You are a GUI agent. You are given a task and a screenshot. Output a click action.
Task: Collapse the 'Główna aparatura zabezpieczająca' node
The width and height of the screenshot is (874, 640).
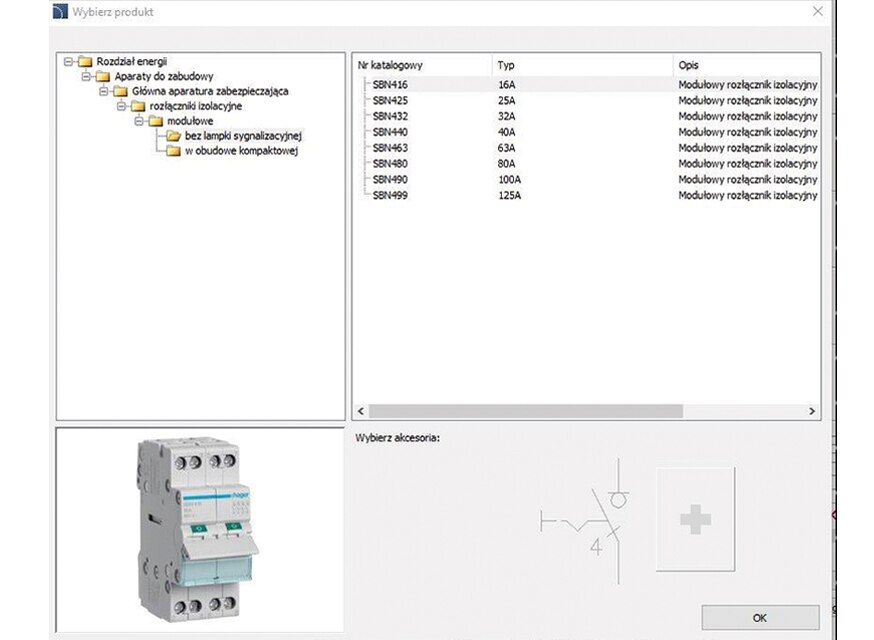[103, 91]
